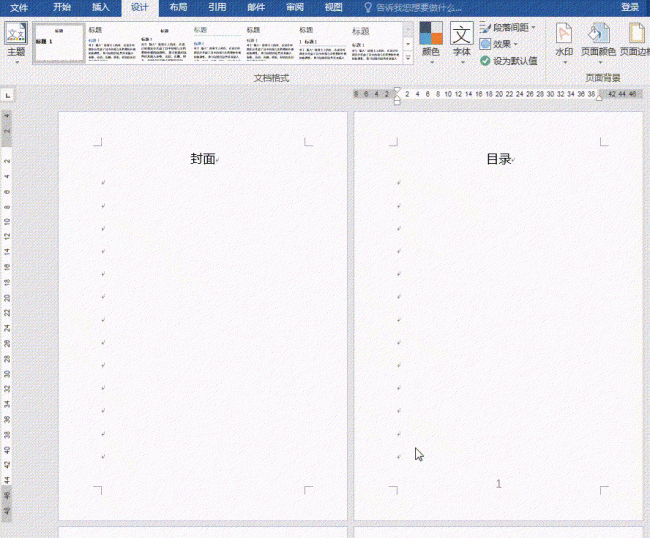Viewport: 650px width, 538px height.
Task: Open the 段落间距 paragraph spacing dropdown
Action: (507, 28)
